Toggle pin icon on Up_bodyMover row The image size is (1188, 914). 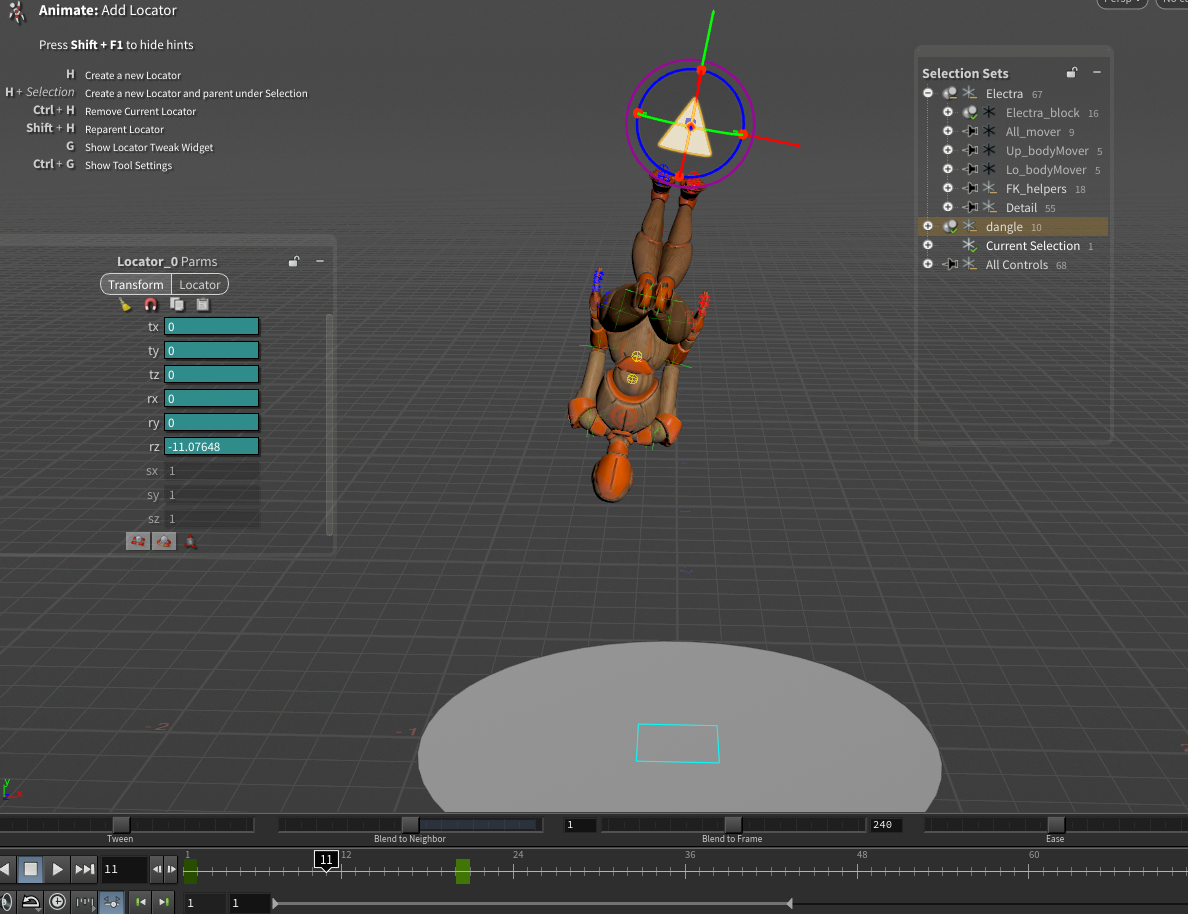point(970,150)
